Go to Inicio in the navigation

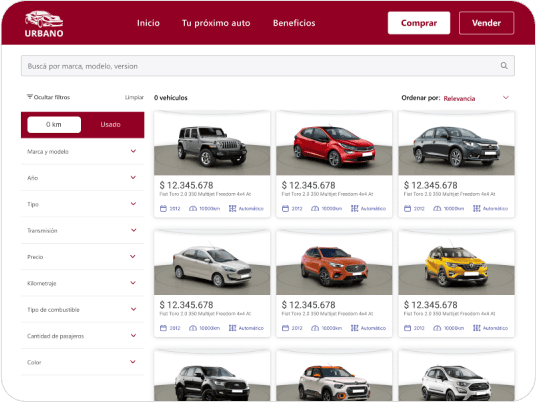[x=148, y=23]
